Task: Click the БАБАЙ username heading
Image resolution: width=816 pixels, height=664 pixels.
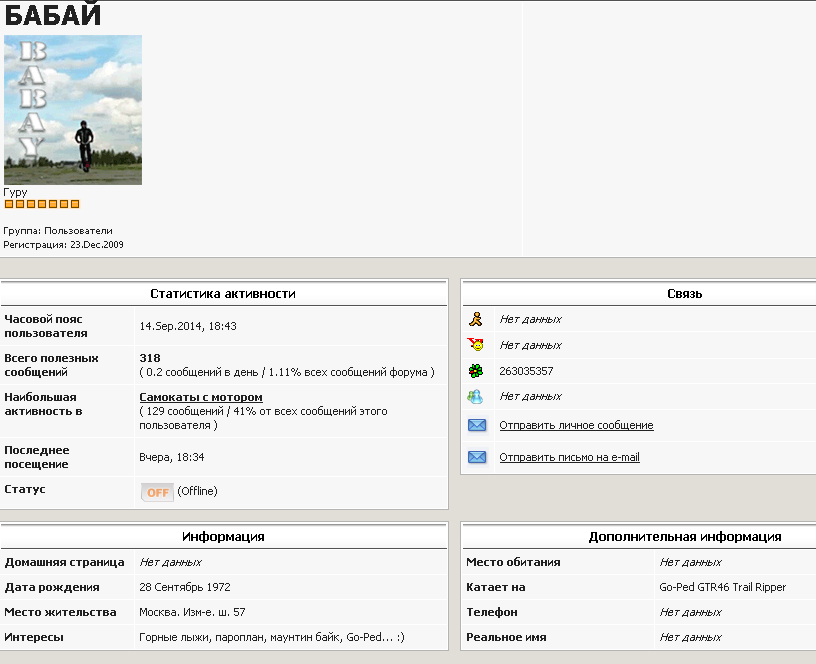Action: (52, 16)
